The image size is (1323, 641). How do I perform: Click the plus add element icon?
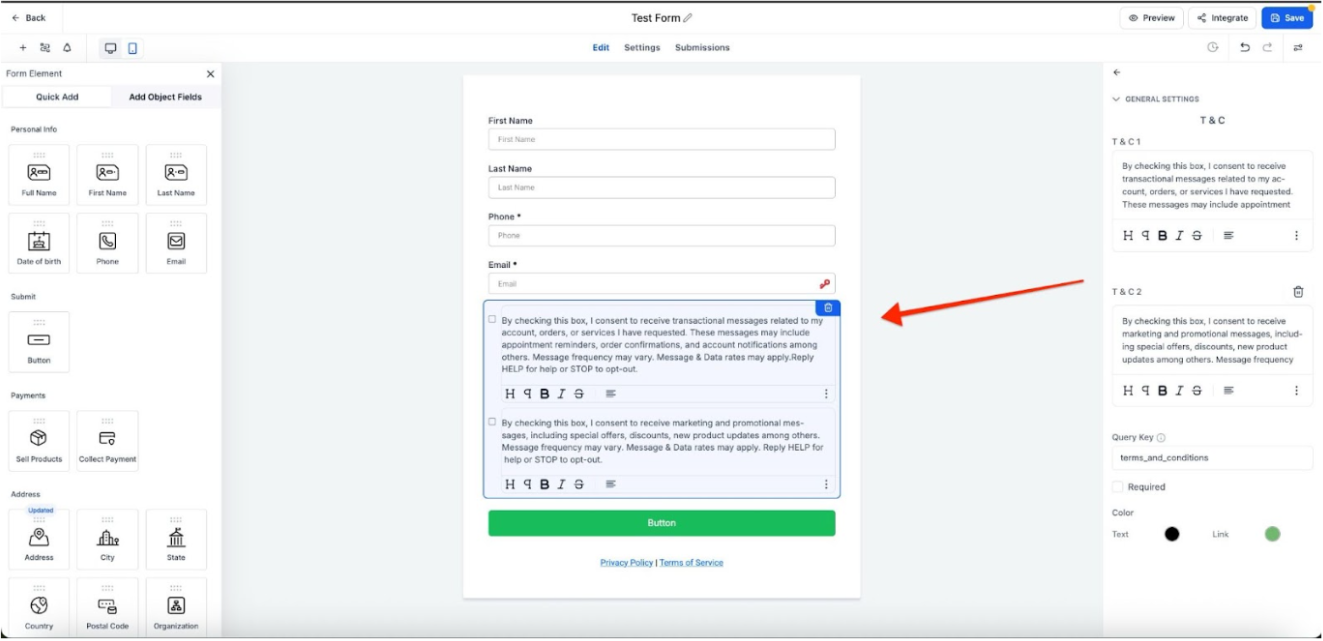coord(23,47)
